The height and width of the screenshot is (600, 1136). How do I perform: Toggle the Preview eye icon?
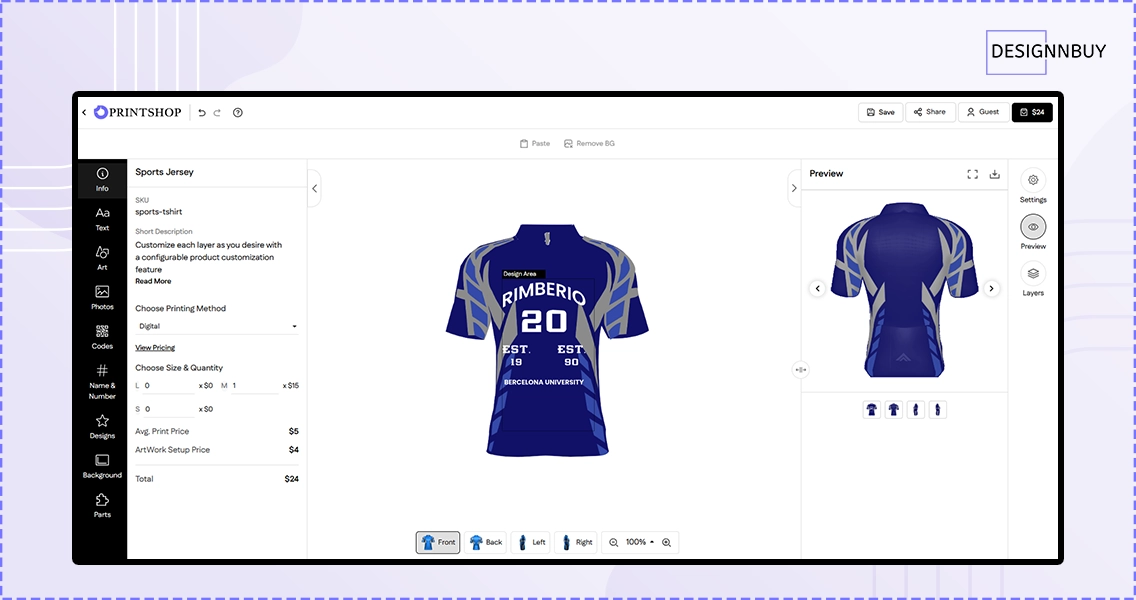(x=1033, y=227)
